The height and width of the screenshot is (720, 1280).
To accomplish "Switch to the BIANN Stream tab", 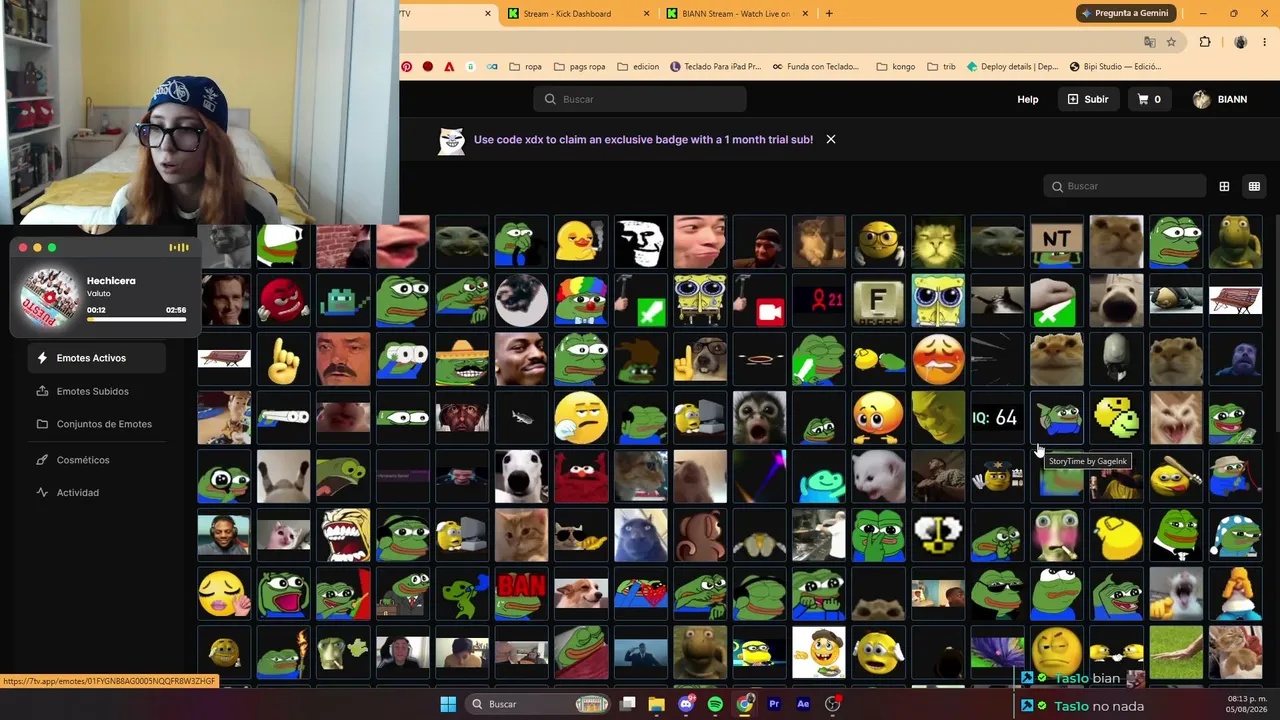I will [x=735, y=14].
